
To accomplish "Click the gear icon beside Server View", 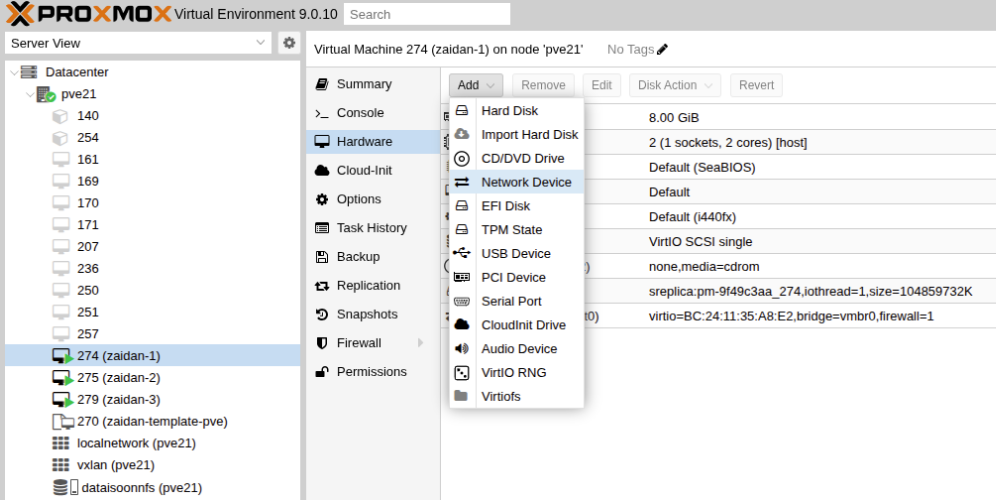I will coord(289,43).
